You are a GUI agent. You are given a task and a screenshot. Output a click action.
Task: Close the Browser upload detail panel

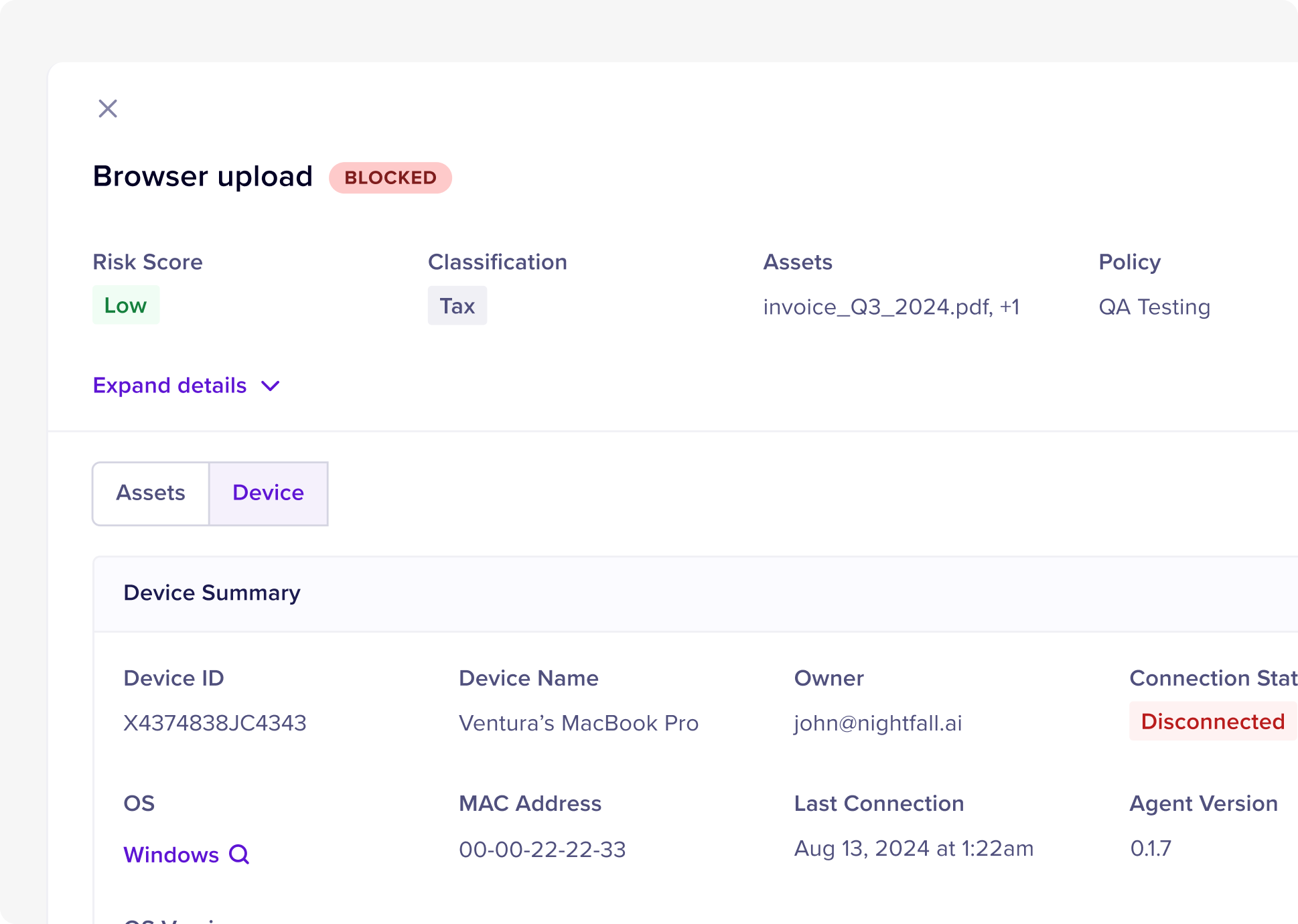(108, 108)
